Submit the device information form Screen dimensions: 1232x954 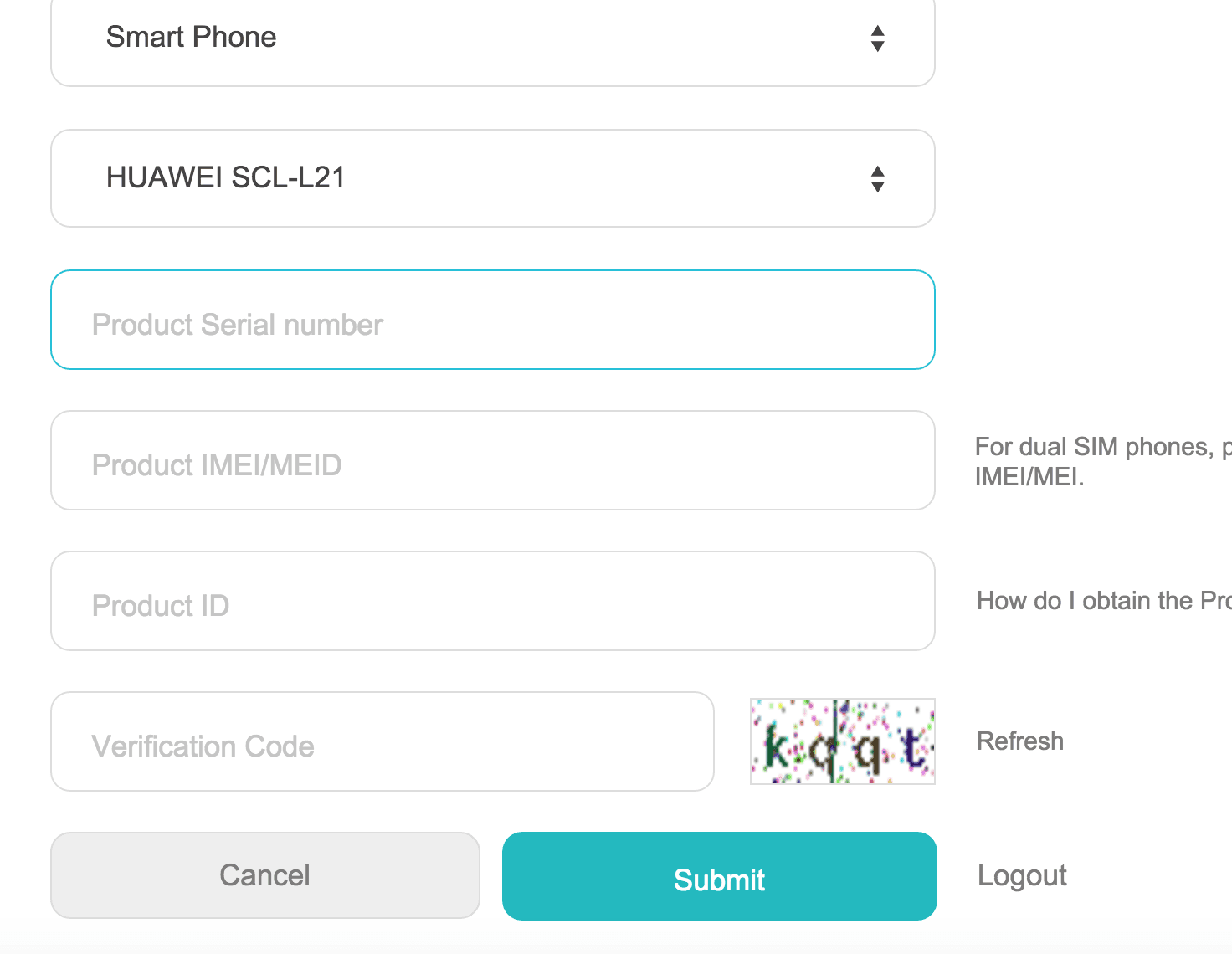click(x=720, y=876)
